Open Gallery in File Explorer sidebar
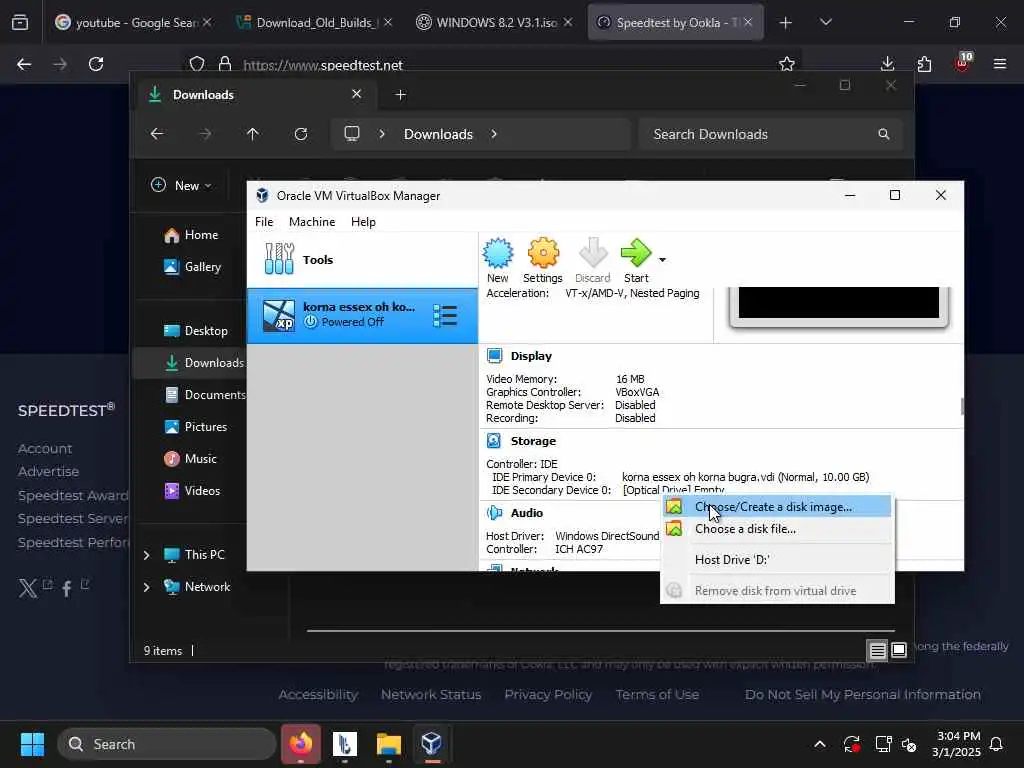The height and width of the screenshot is (768, 1024). point(193,267)
